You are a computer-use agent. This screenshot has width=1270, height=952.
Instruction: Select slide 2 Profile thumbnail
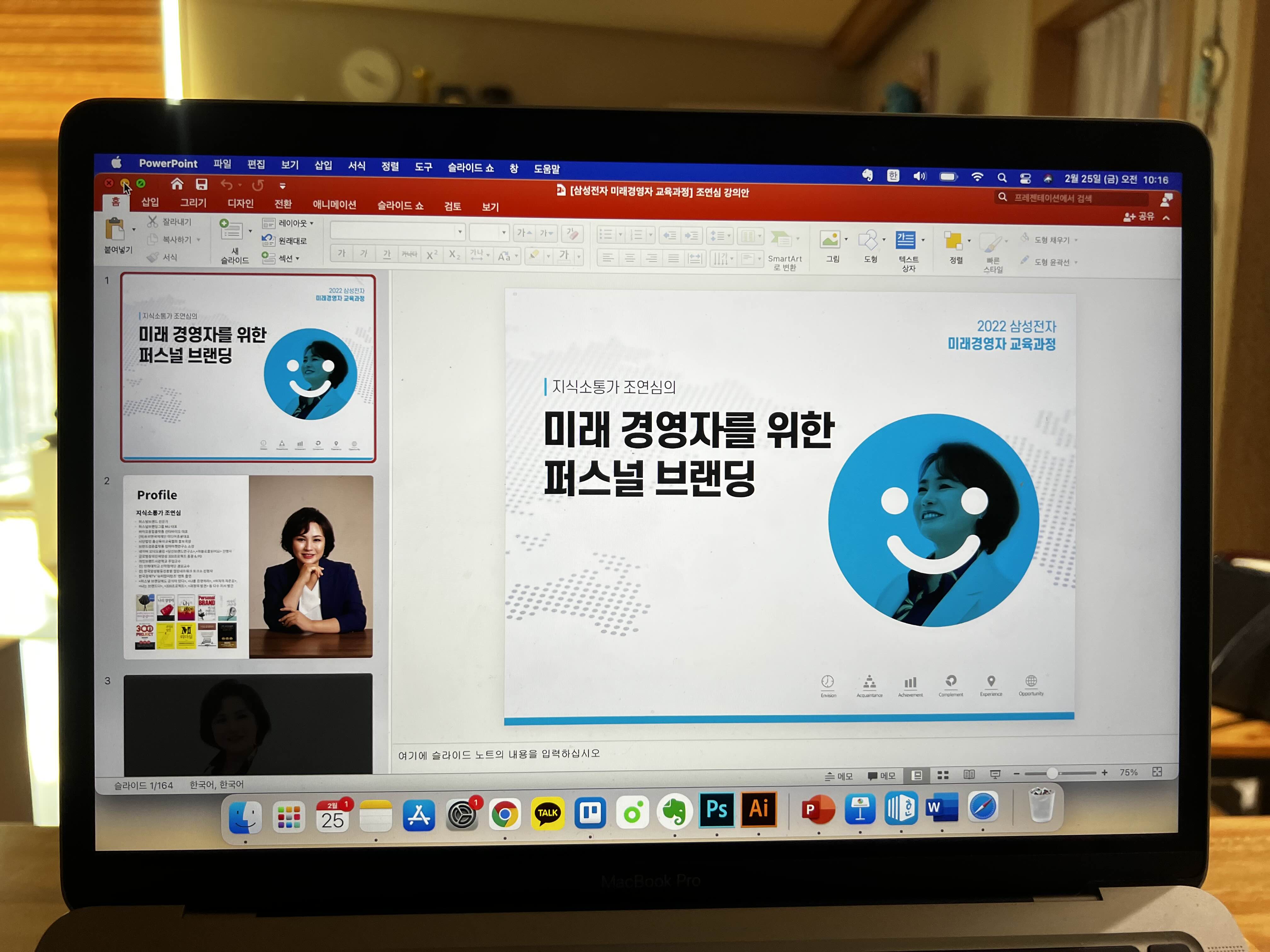(248, 566)
